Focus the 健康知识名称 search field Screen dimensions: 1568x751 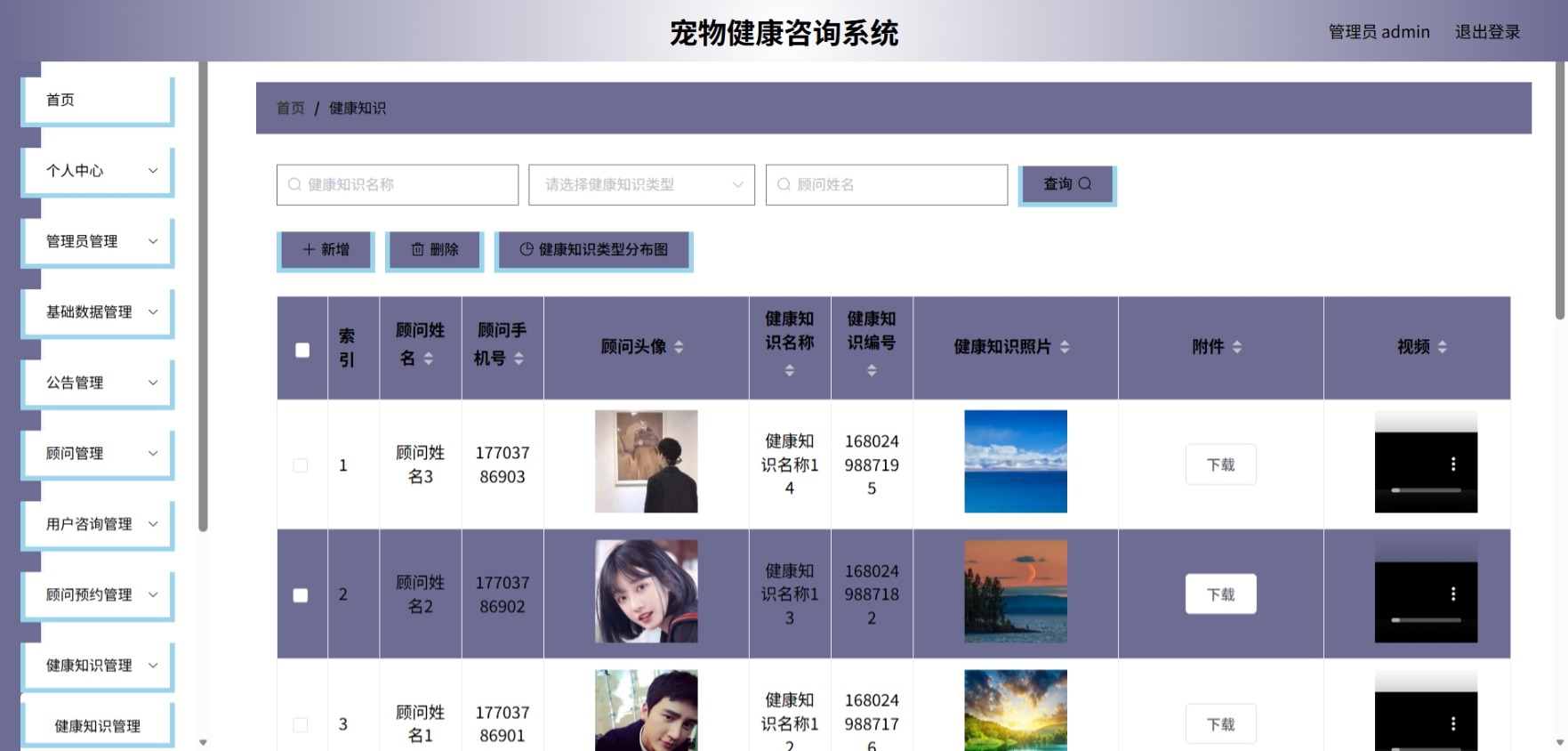coord(398,184)
